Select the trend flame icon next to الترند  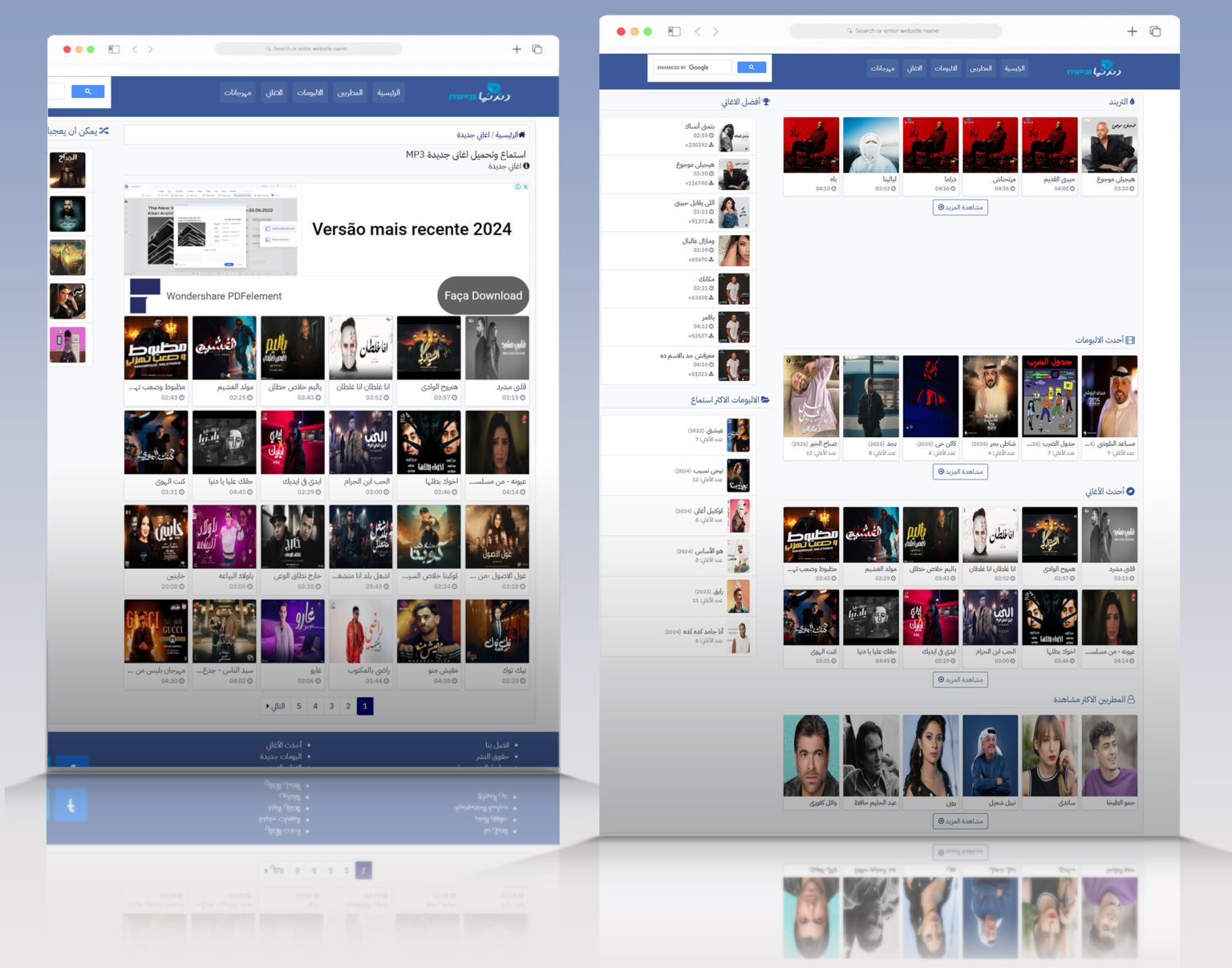click(1133, 102)
